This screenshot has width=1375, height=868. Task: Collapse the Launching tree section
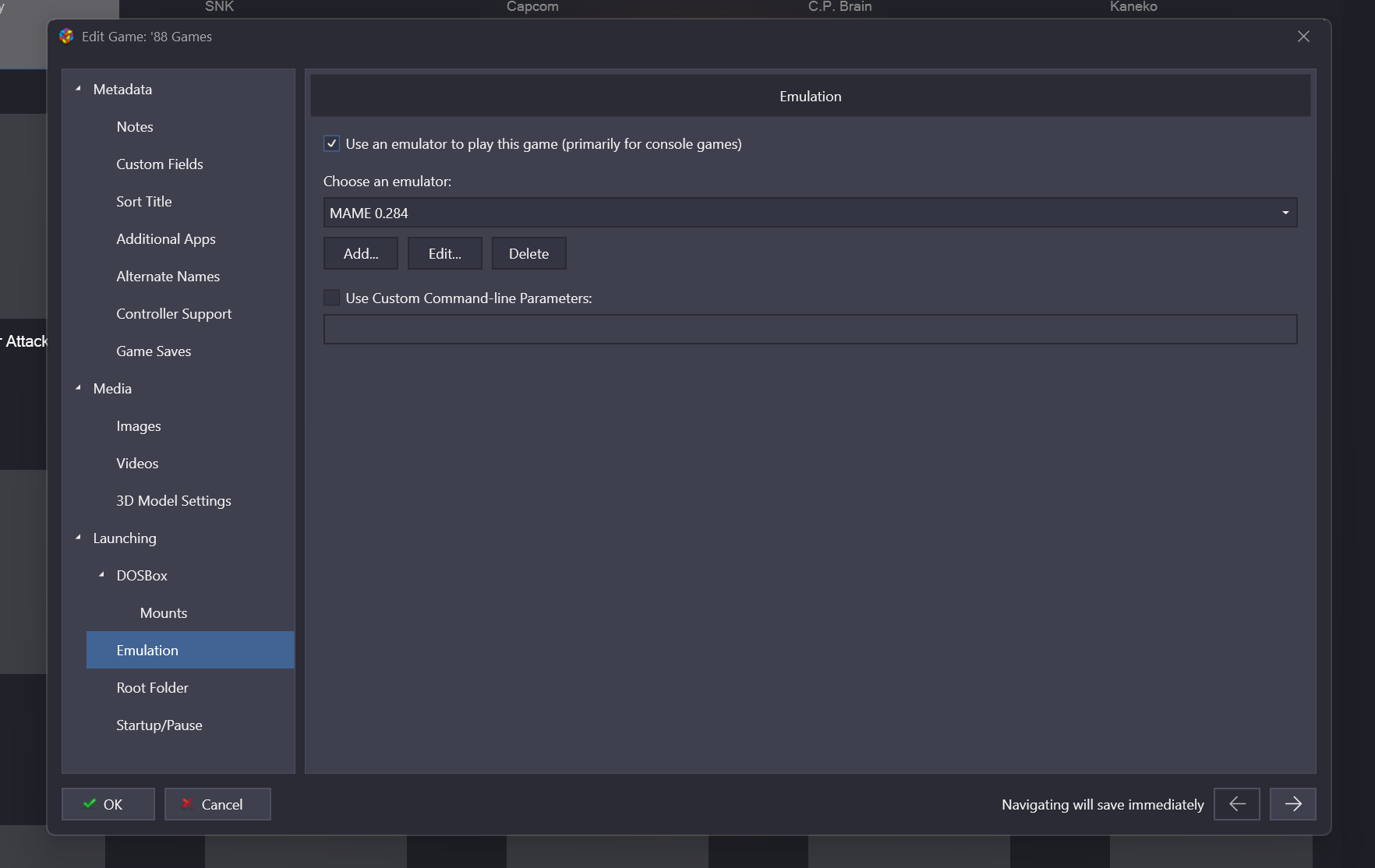point(78,538)
